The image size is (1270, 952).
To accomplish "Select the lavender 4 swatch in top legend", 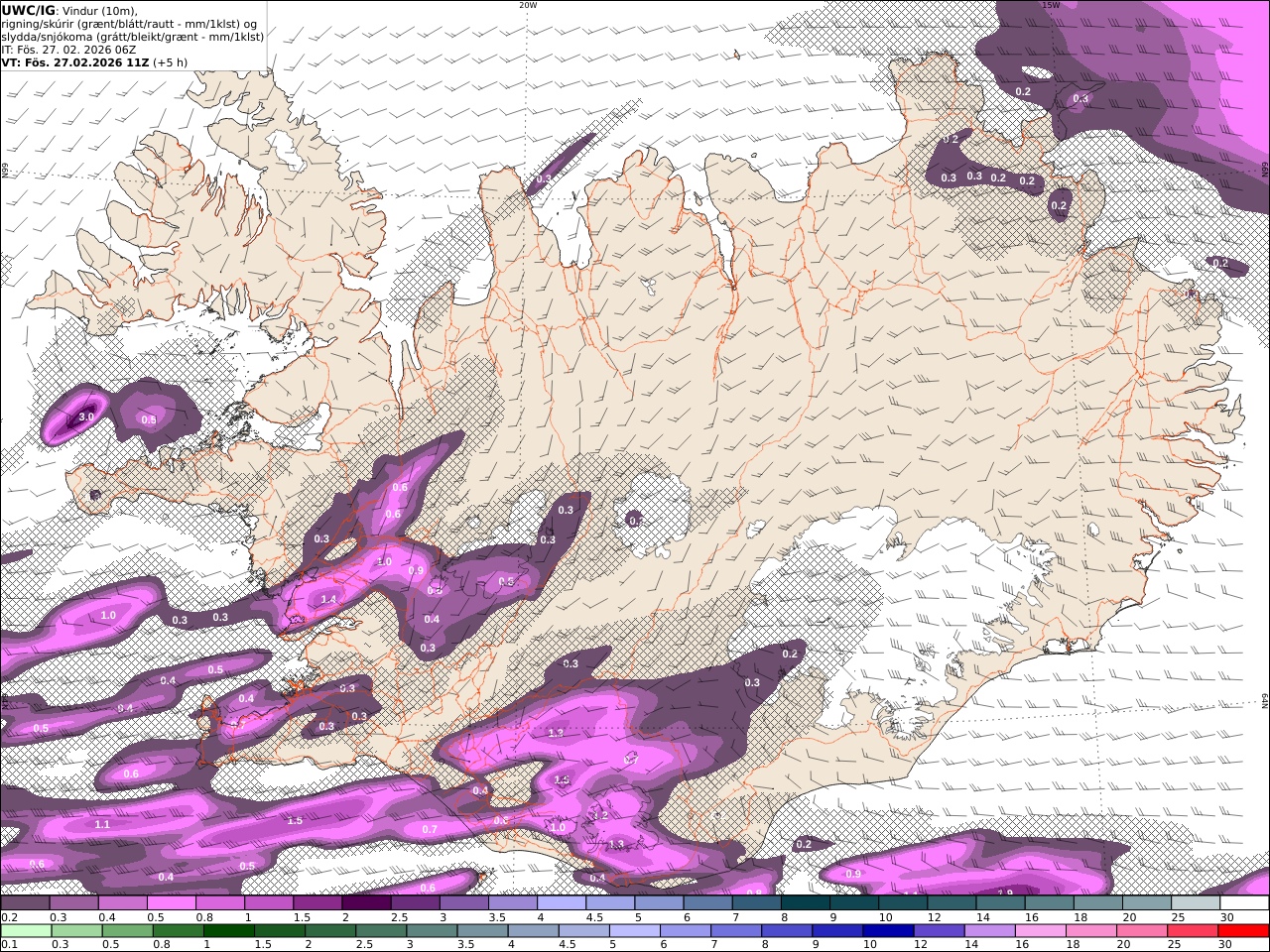I will [x=562, y=903].
